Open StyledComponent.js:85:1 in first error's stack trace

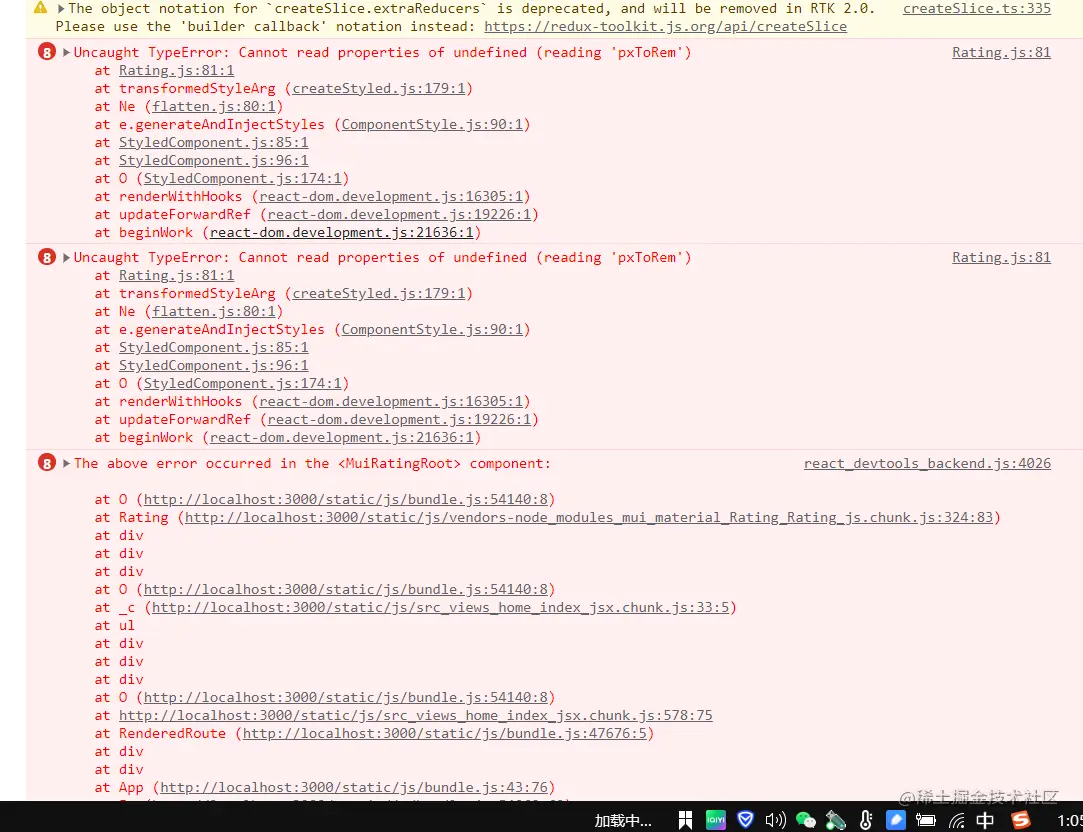(213, 142)
